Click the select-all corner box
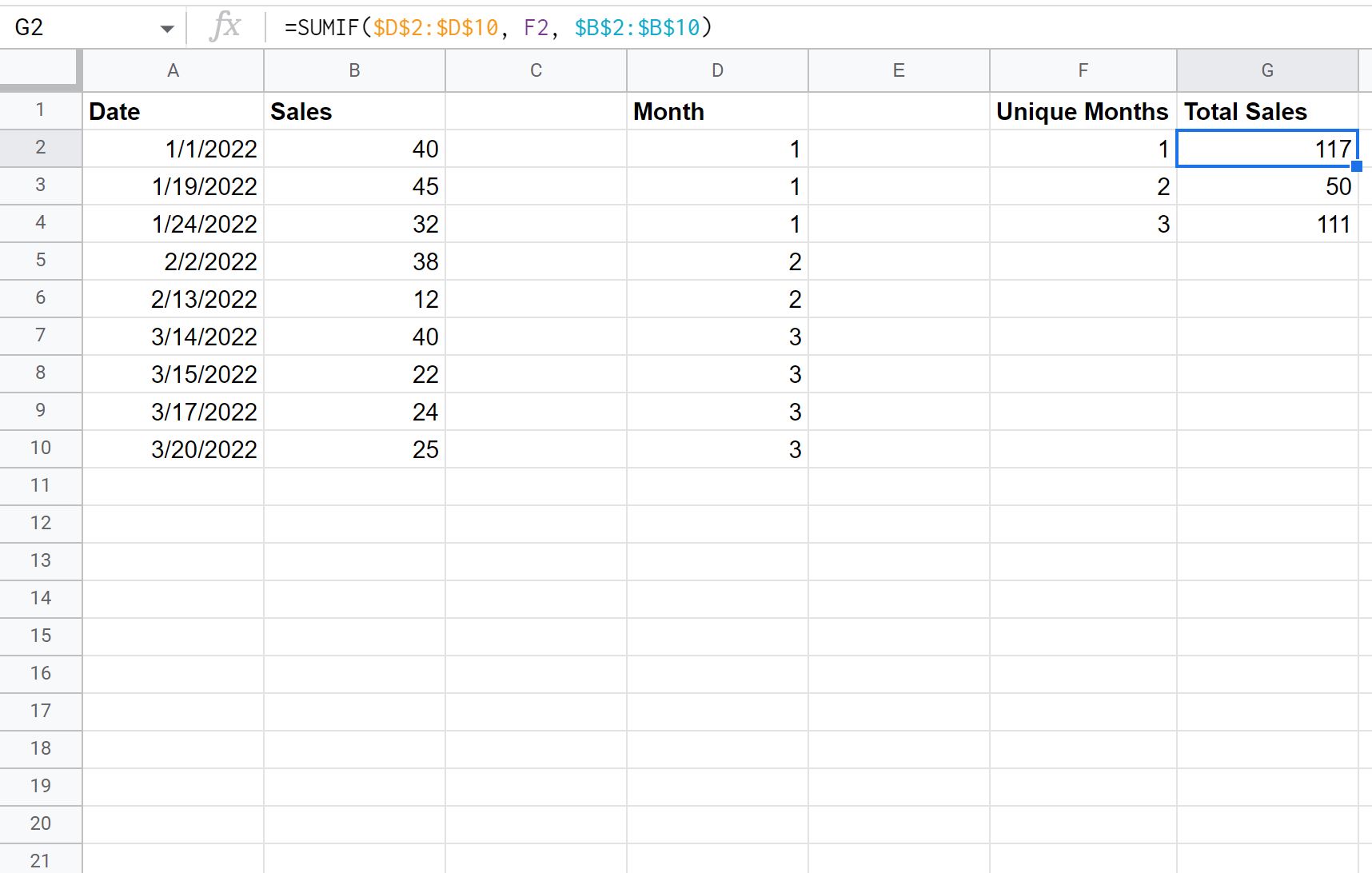1372x873 pixels. click(x=40, y=70)
